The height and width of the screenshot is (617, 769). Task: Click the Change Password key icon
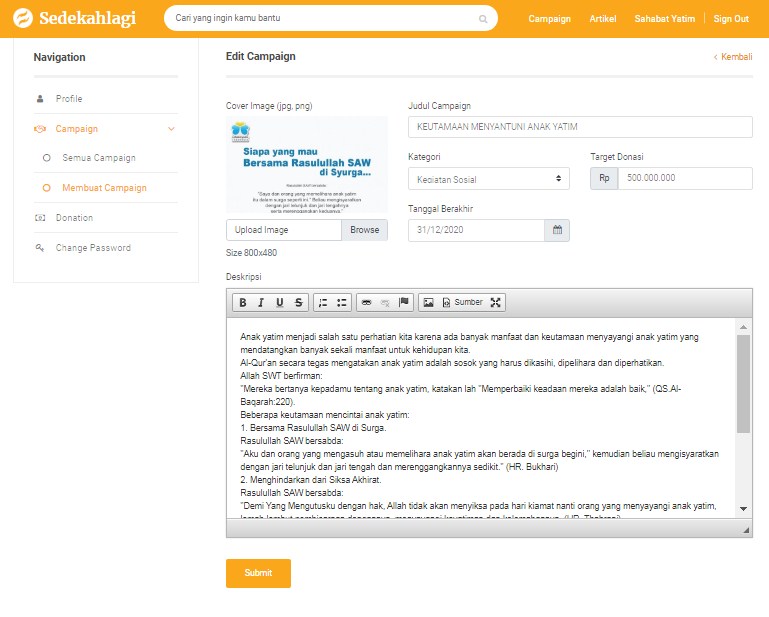click(40, 248)
